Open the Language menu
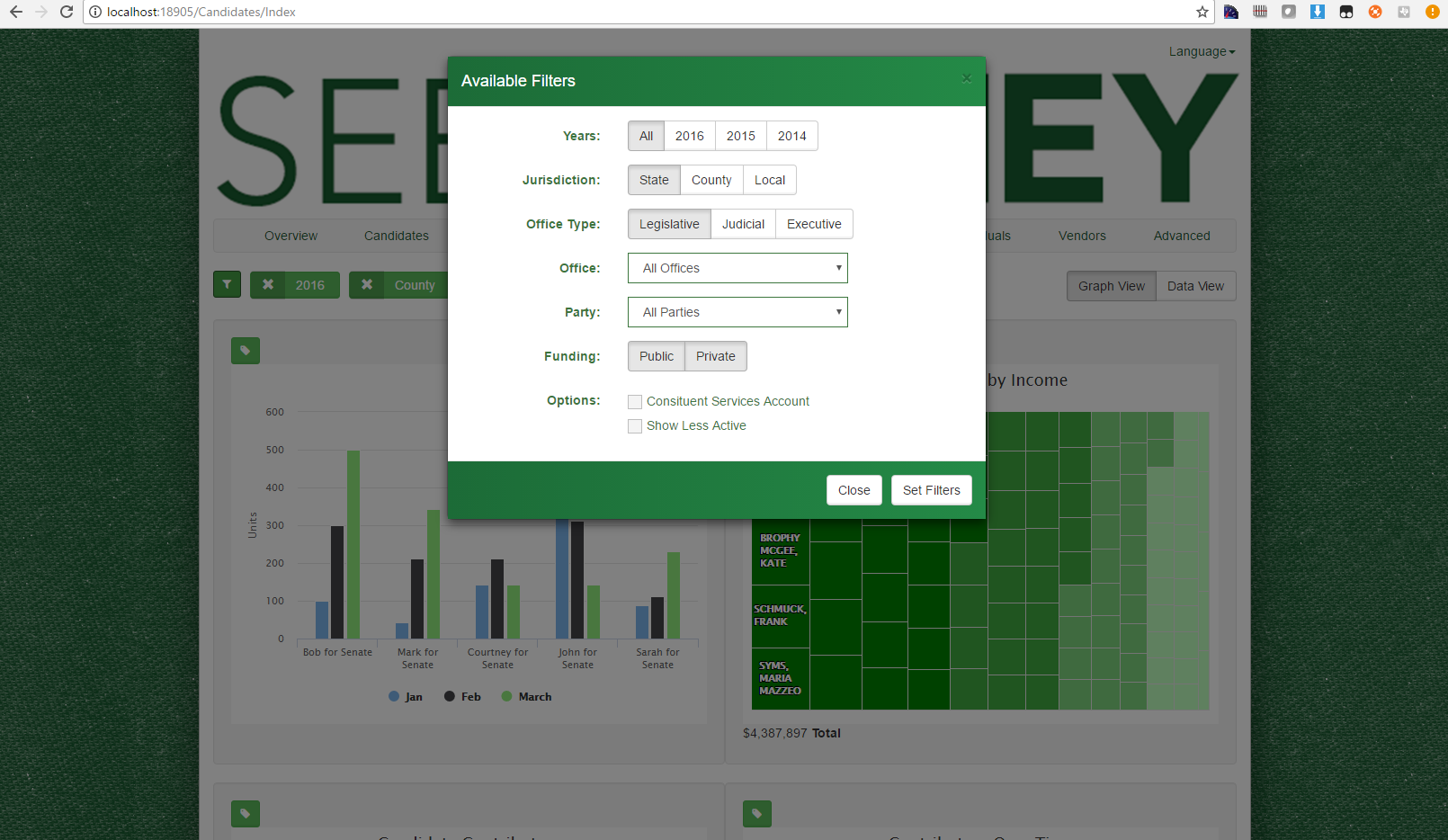This screenshot has width=1448, height=840. (x=1202, y=51)
